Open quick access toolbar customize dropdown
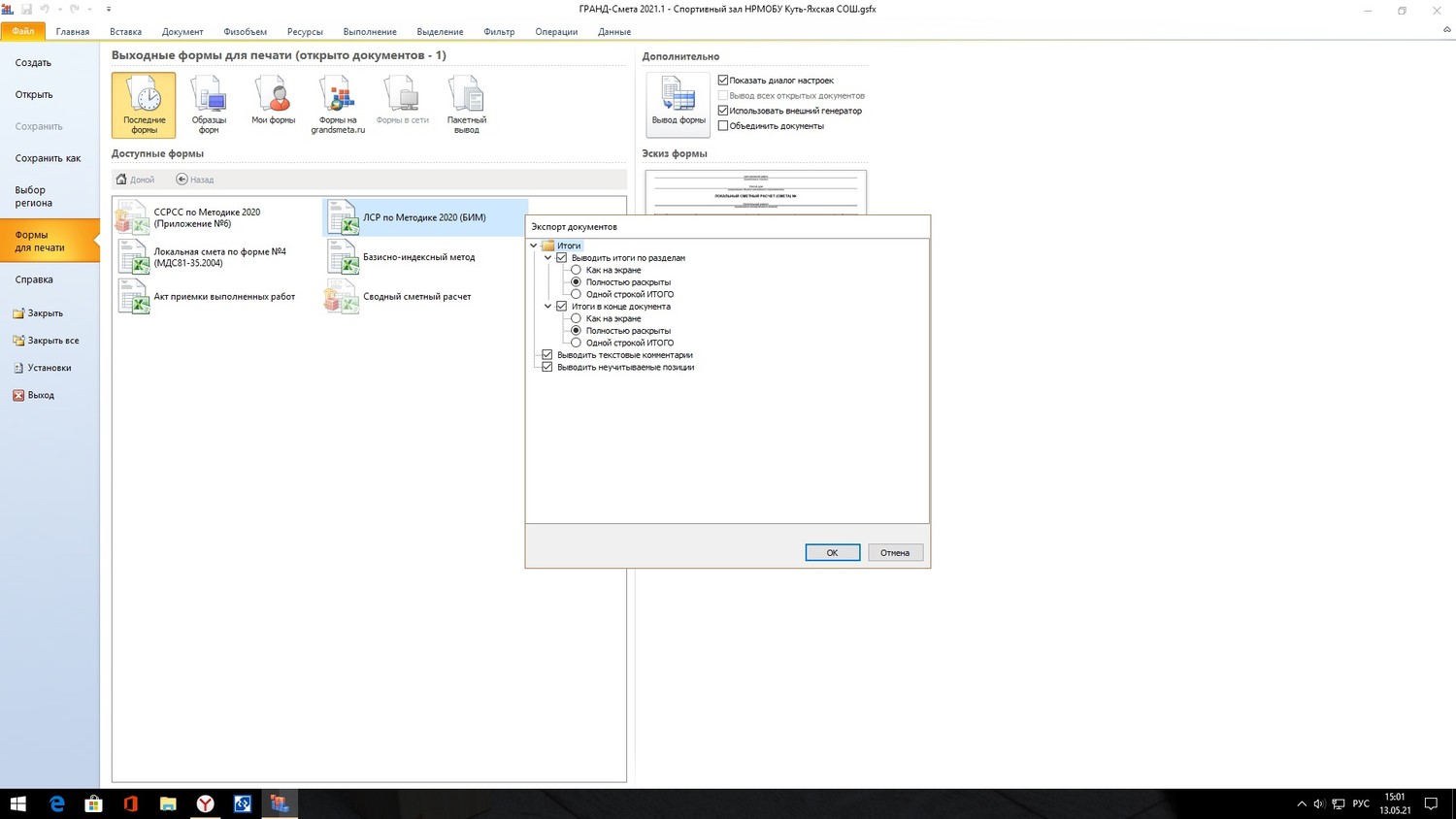This screenshot has height=819, width=1456. click(109, 9)
